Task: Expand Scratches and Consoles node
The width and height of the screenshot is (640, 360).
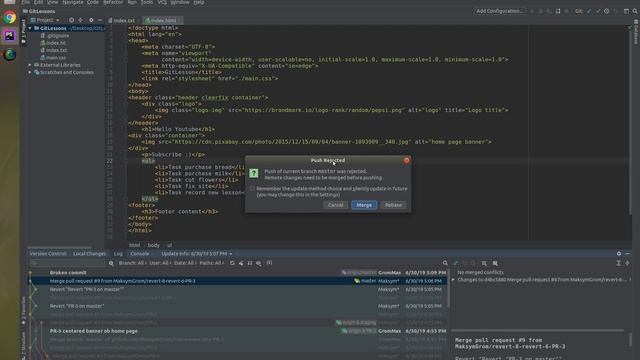Action: pos(30,72)
